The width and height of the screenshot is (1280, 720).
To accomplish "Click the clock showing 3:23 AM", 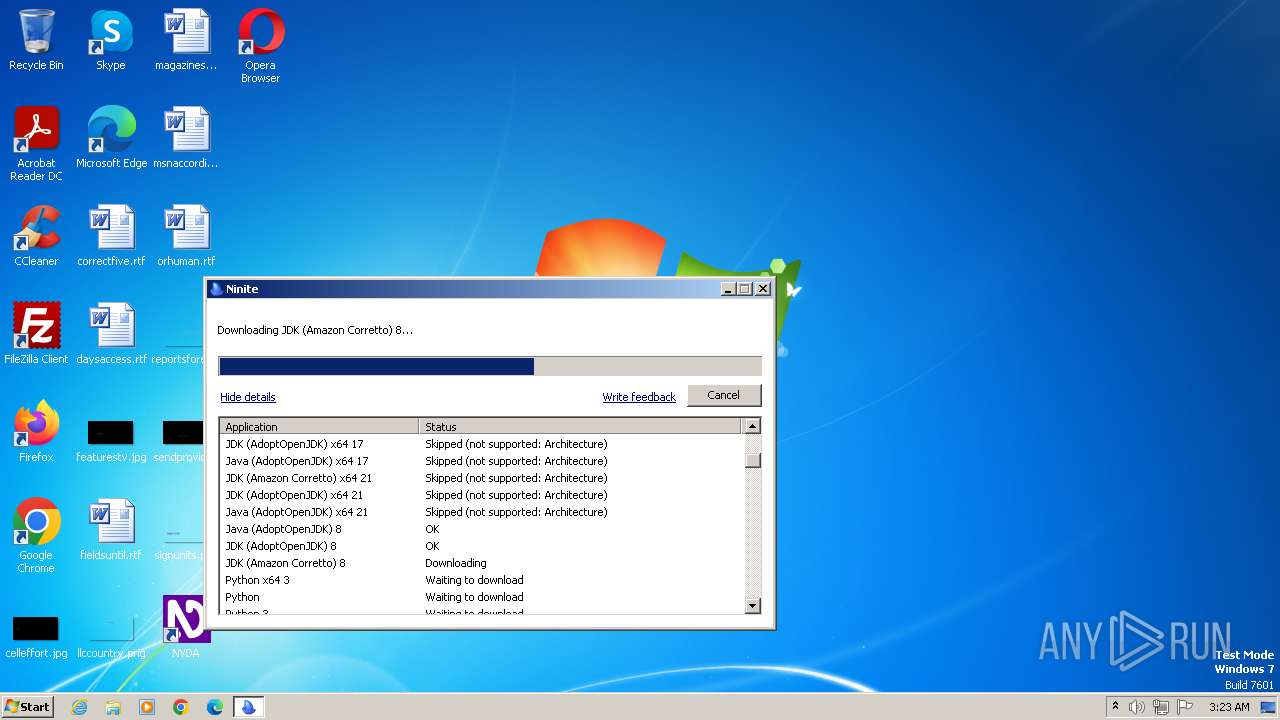I will tap(1229, 707).
